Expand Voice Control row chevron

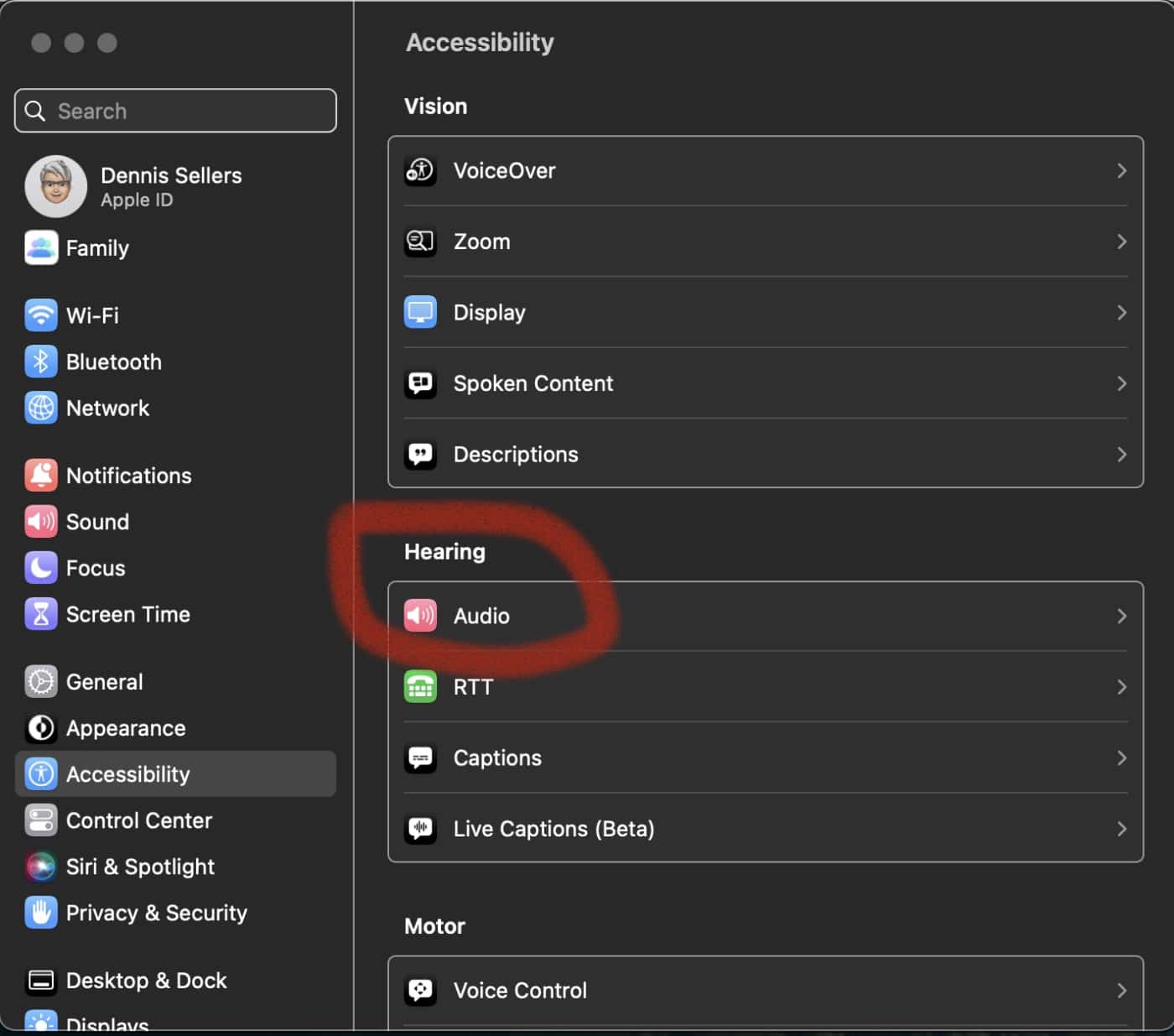point(1121,990)
